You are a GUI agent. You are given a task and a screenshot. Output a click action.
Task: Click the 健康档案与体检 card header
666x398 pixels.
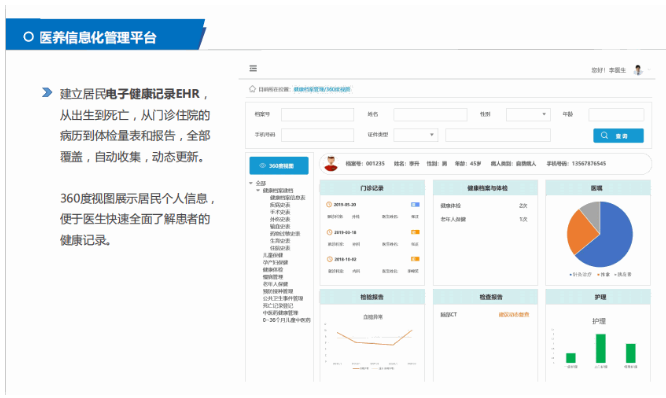click(x=485, y=188)
